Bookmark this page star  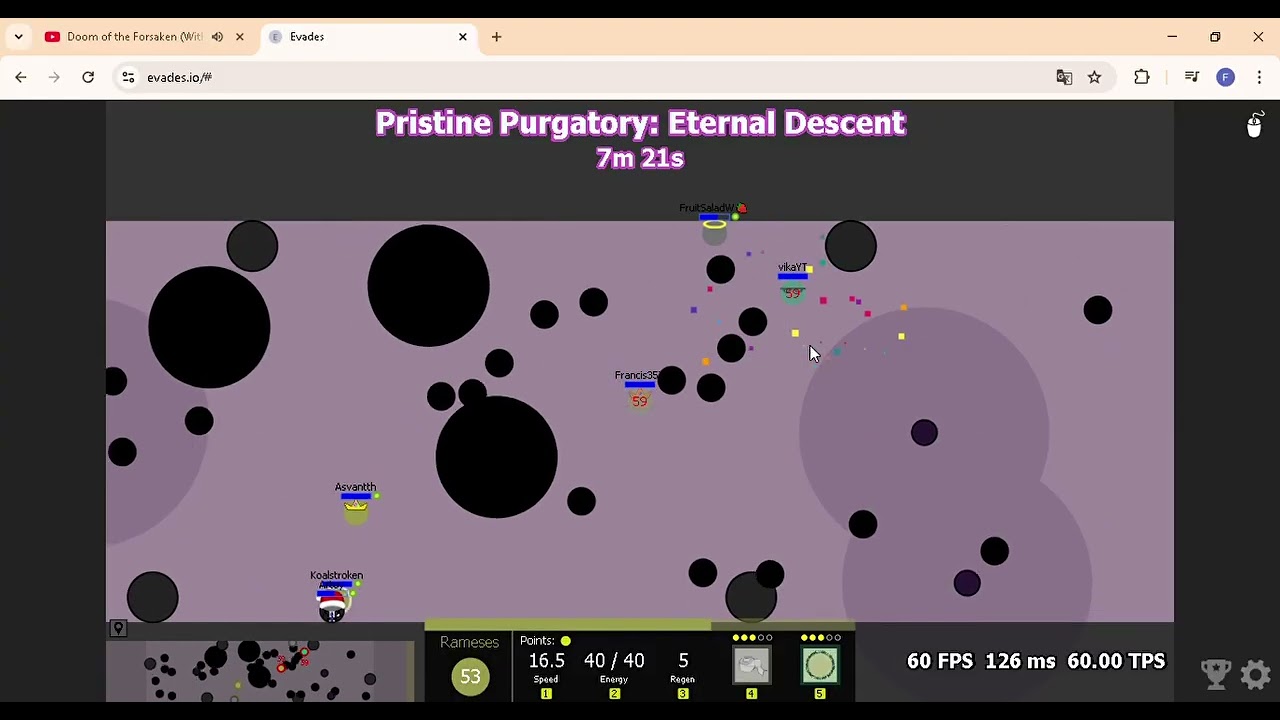coord(1094,77)
